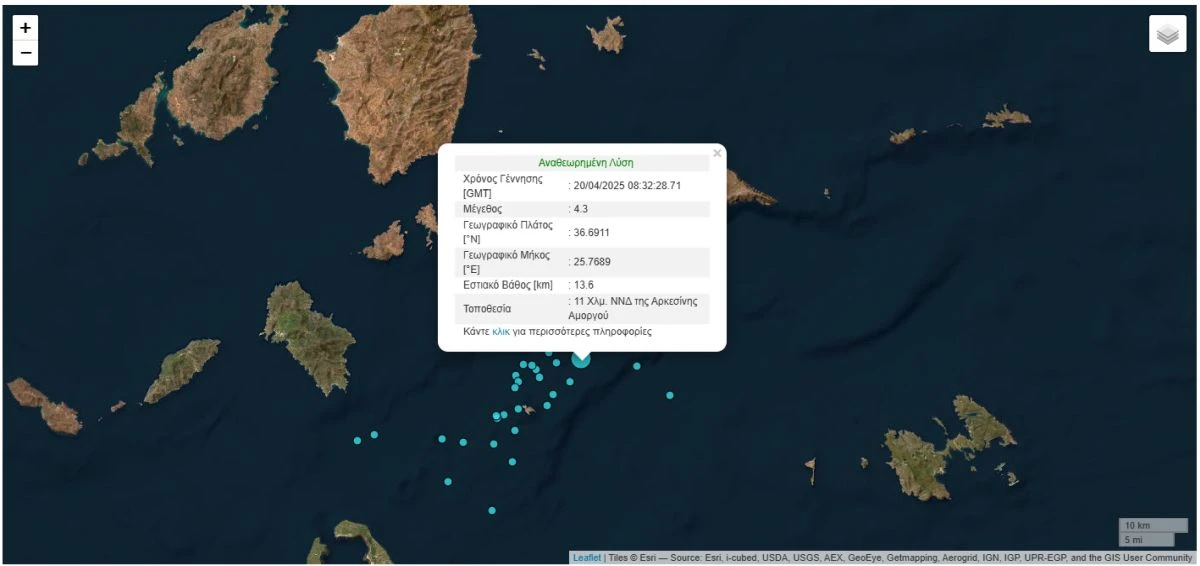Click the '5 mi' scale bar

(x=1146, y=539)
